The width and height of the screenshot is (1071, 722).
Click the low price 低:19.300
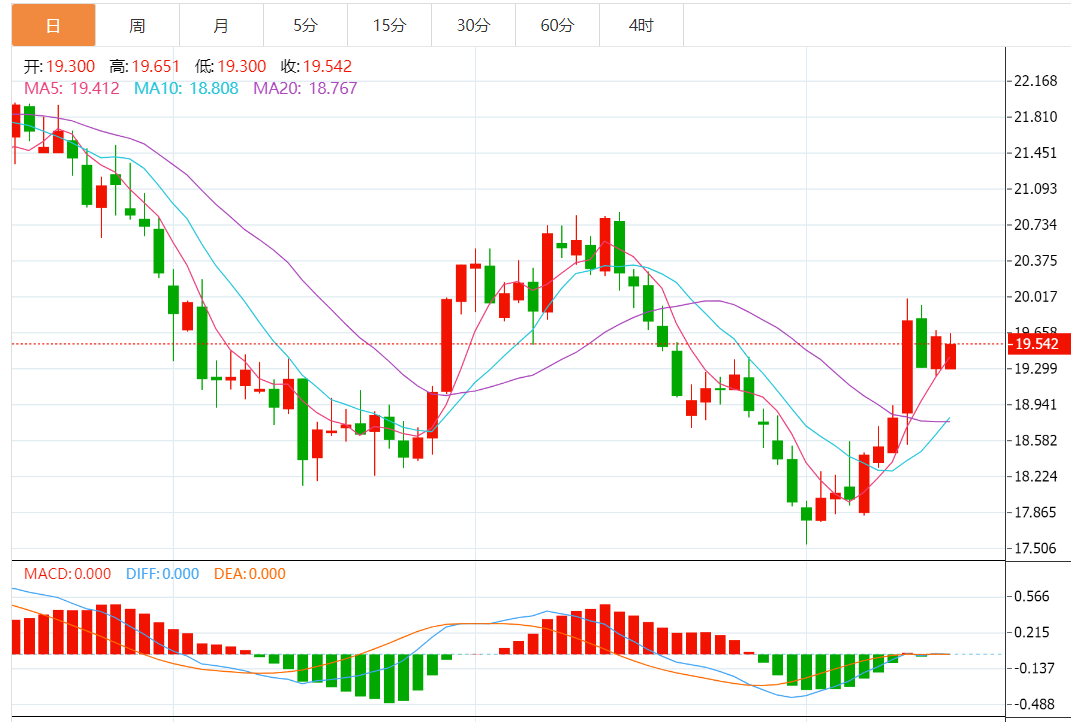click(x=230, y=66)
